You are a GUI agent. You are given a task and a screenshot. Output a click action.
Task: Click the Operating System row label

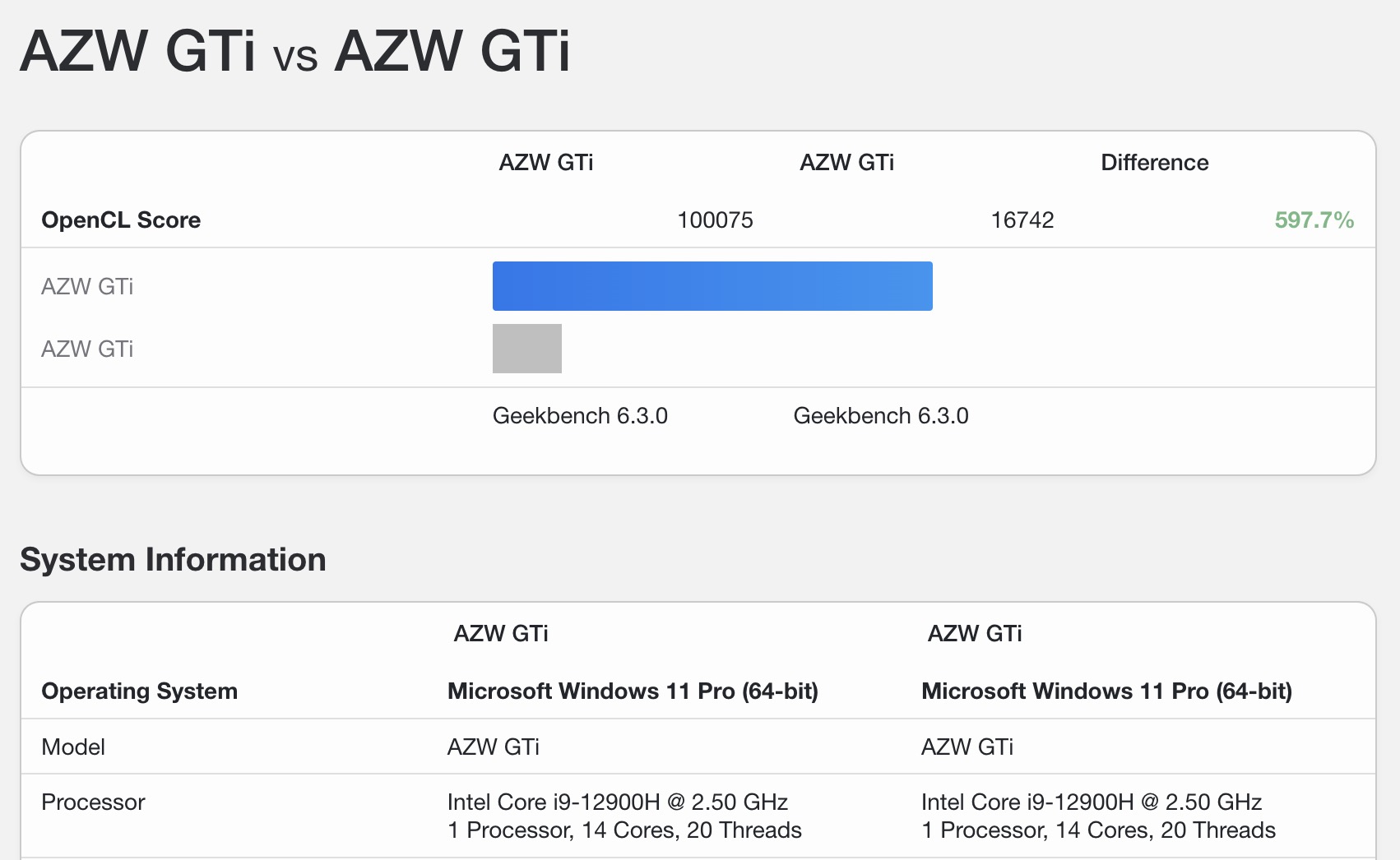tap(139, 691)
